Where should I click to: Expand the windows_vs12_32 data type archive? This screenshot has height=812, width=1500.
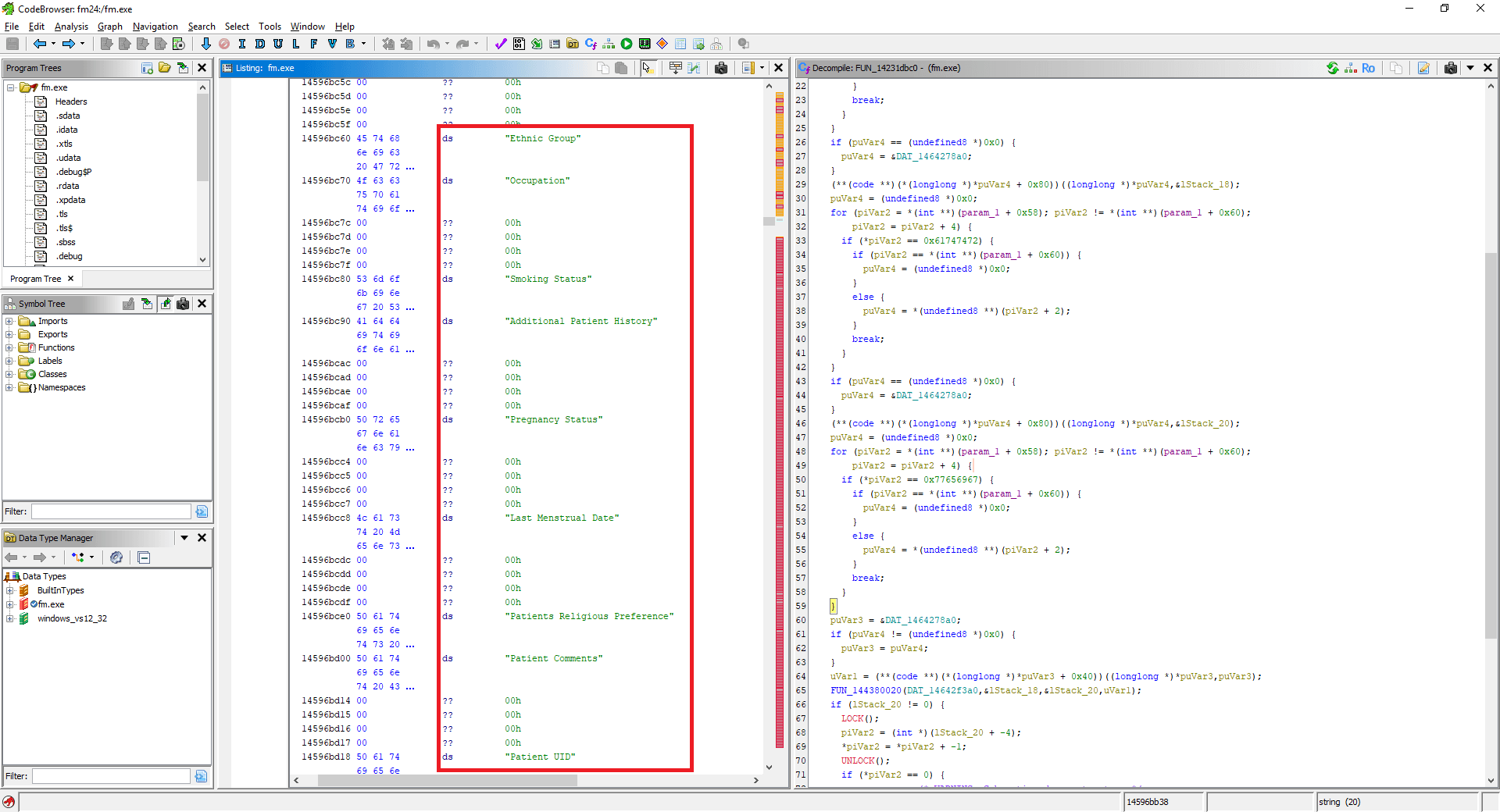click(9, 618)
